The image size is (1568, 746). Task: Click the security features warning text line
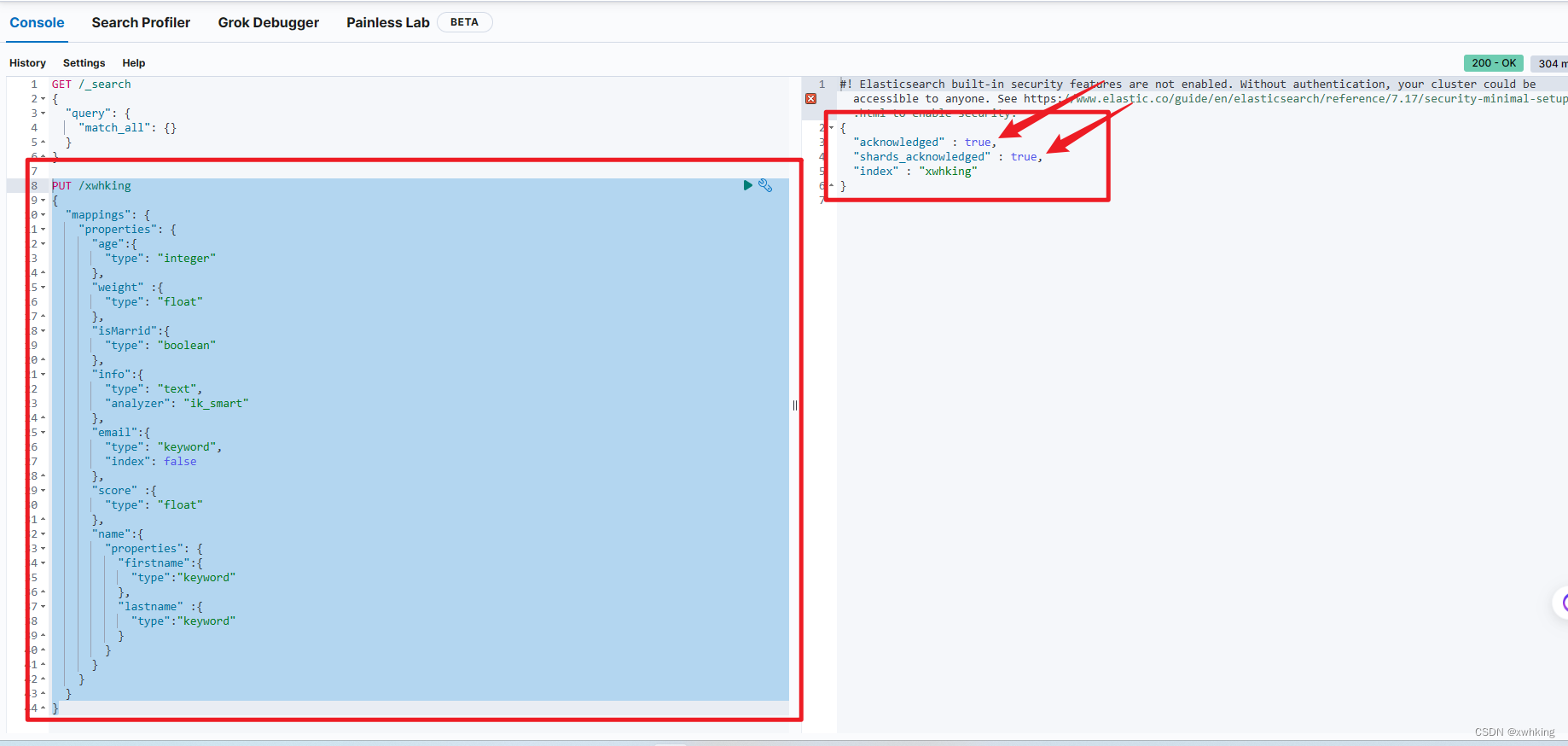[1188, 85]
